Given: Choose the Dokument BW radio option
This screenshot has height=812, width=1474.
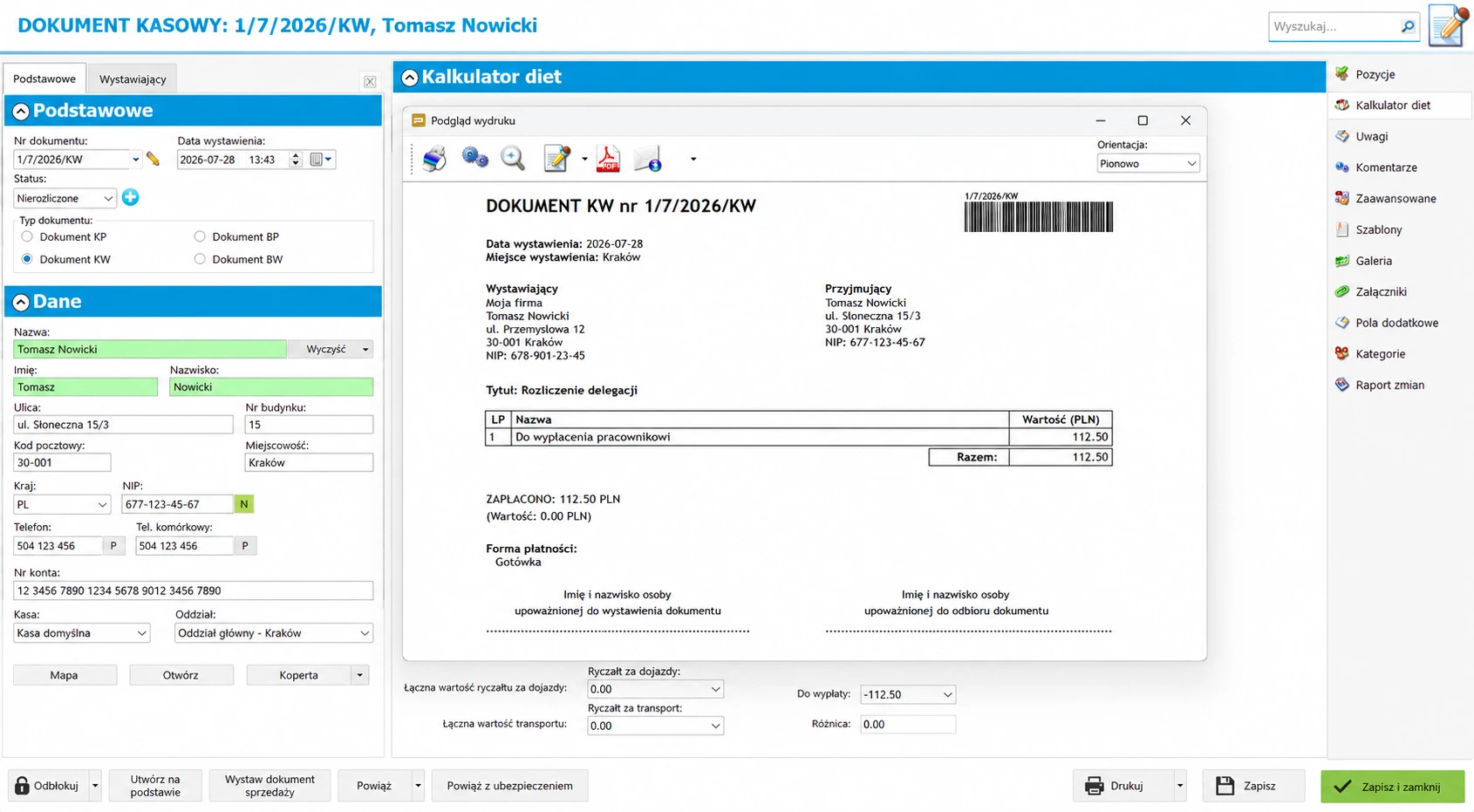Looking at the screenshot, I should click(x=200, y=259).
